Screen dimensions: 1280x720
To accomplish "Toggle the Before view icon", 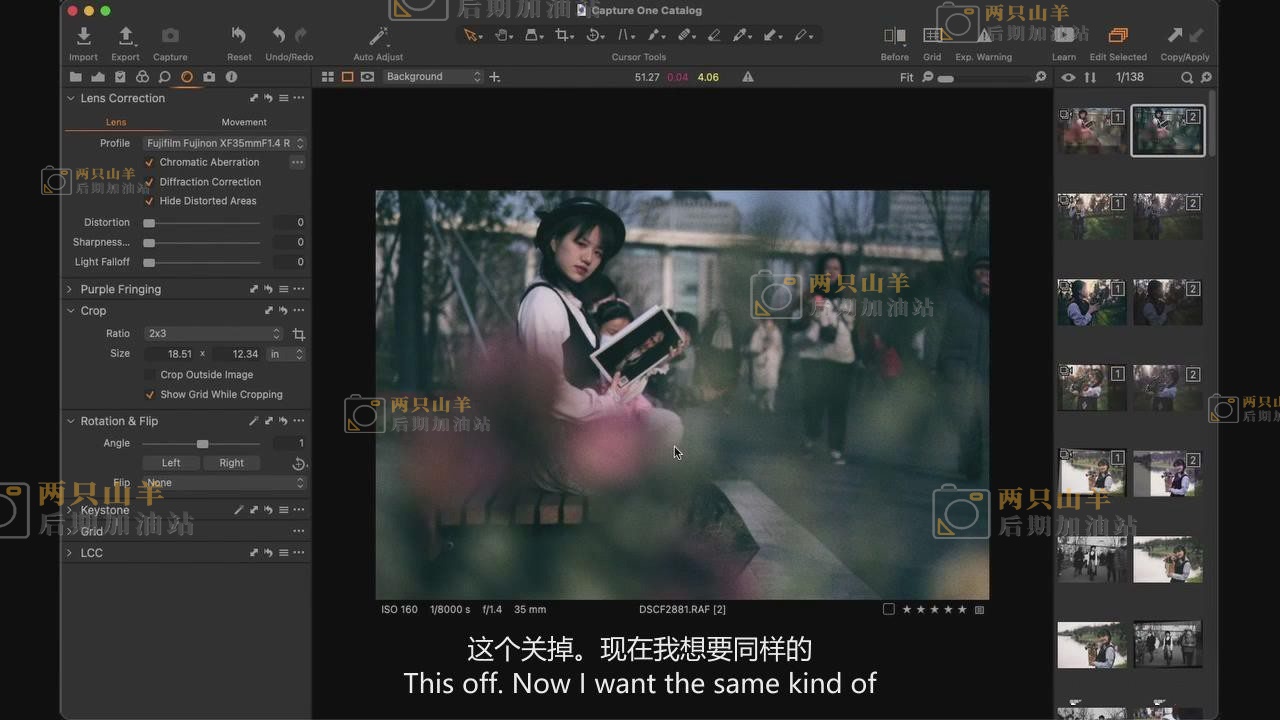I will tap(894, 36).
